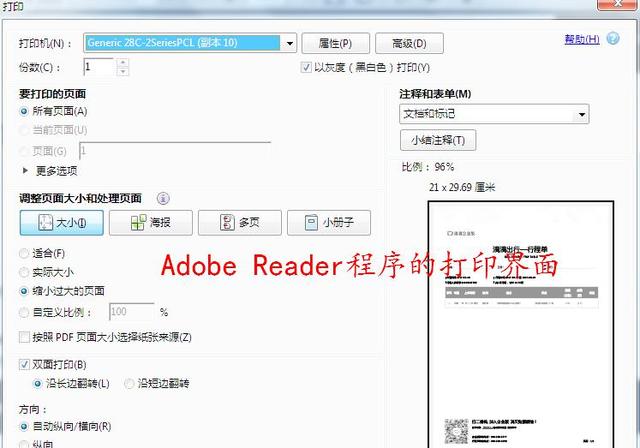Select the 适合(F) fit option
The image size is (640, 448).
coord(24,253)
